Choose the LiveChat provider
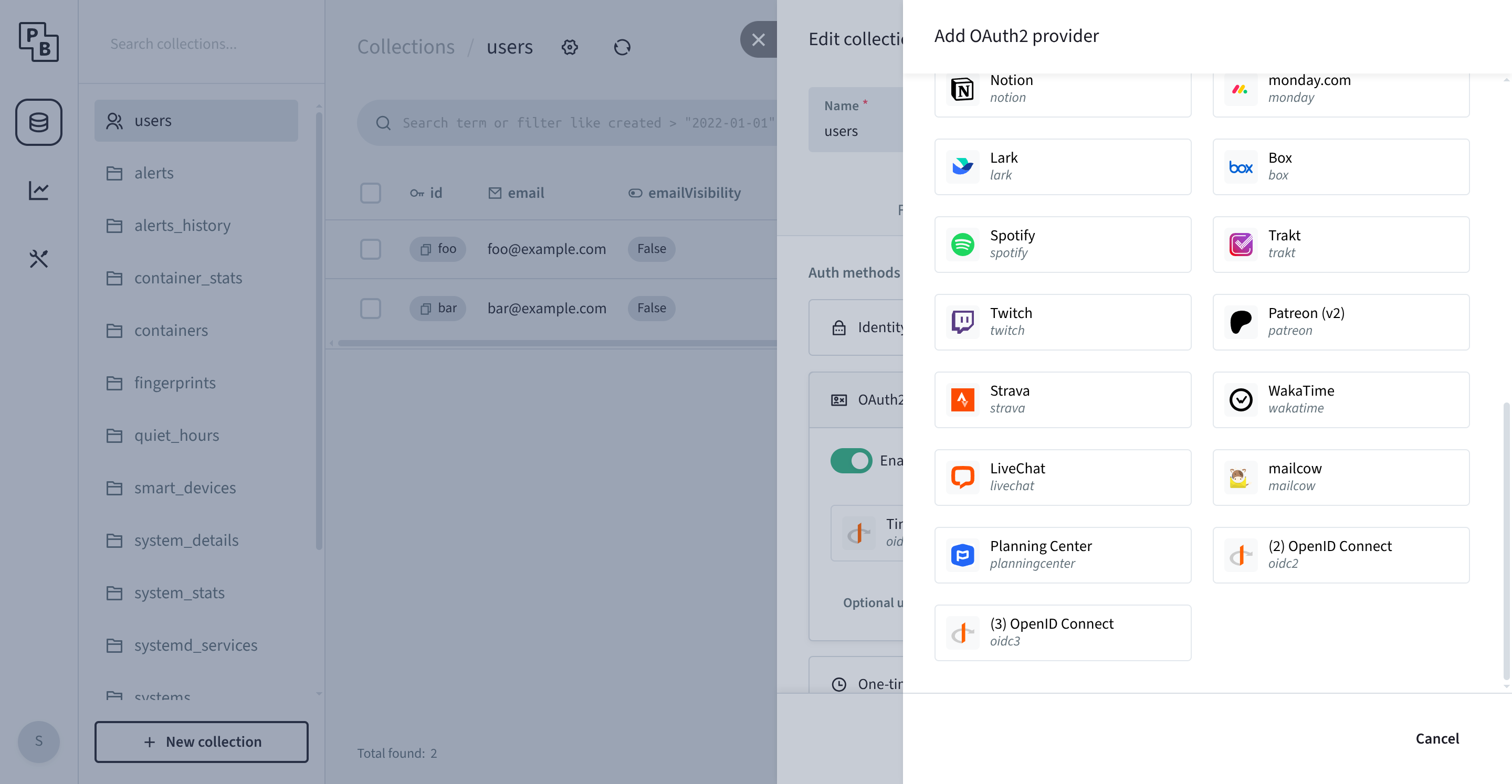The image size is (1512, 784). click(1063, 477)
